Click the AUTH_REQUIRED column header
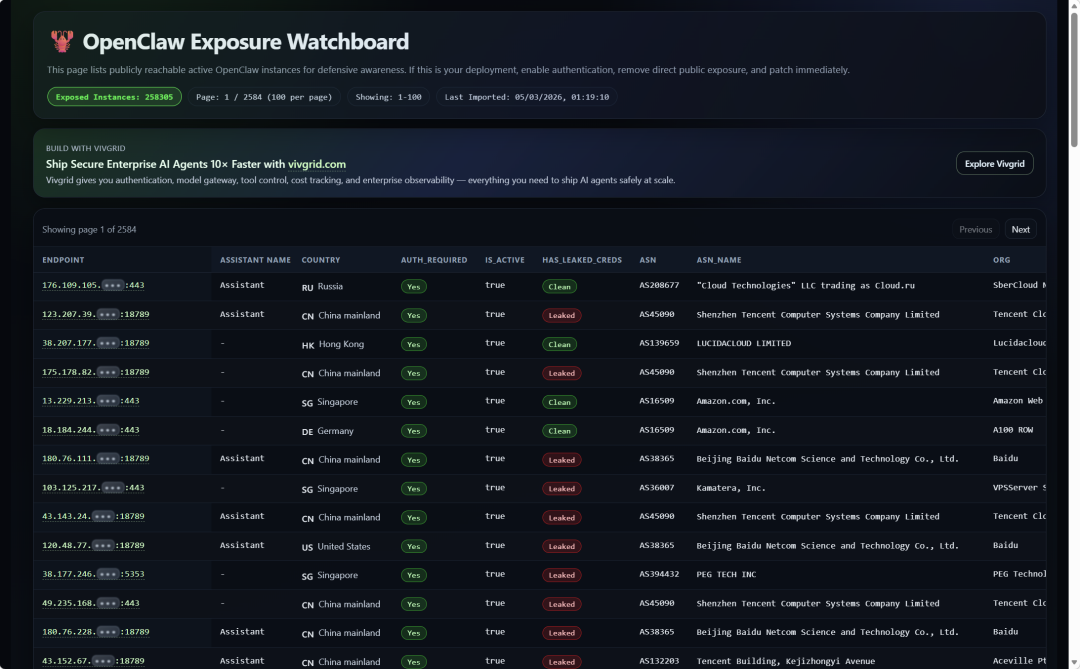The width and height of the screenshot is (1080, 669). click(434, 260)
